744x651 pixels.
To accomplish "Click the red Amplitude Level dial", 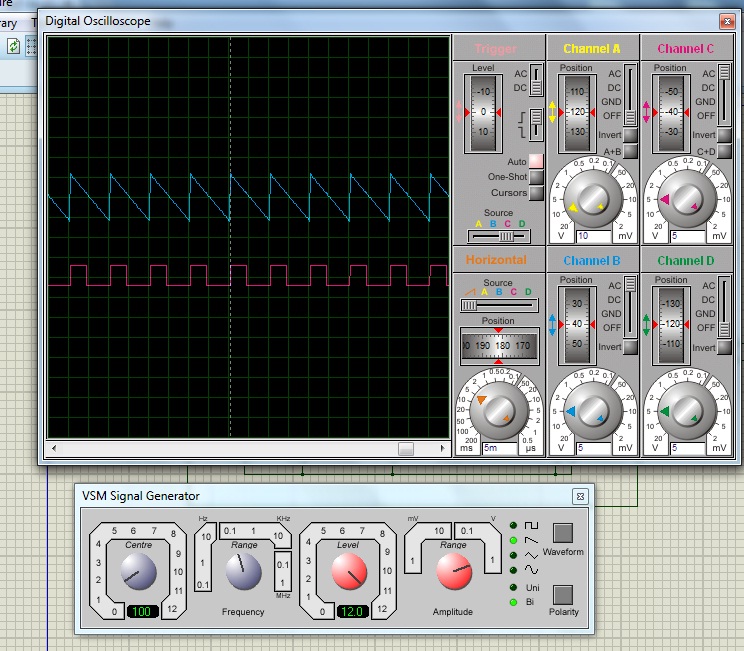I will 348,572.
